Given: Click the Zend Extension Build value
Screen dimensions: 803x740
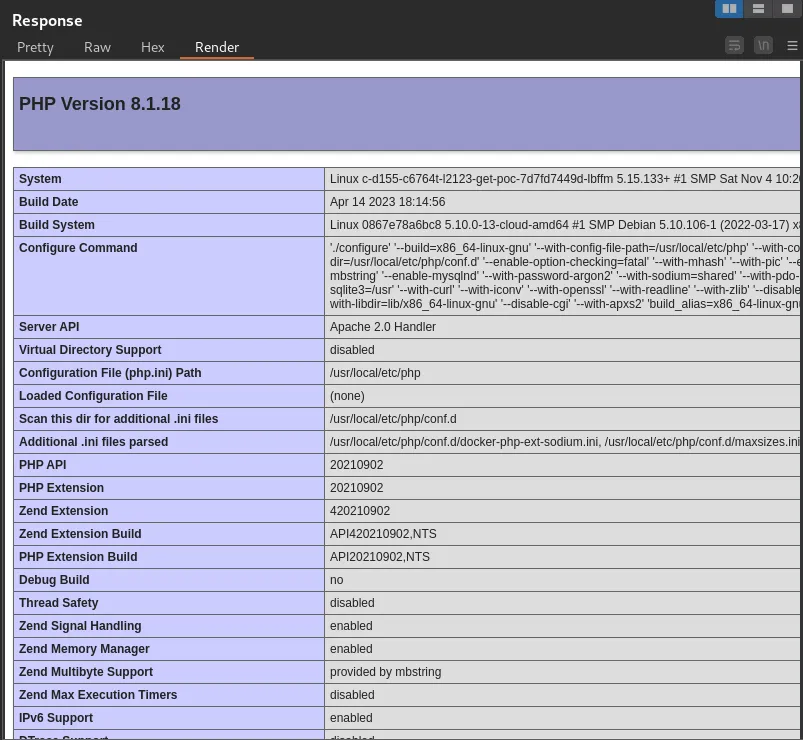Looking at the screenshot, I should tap(383, 534).
